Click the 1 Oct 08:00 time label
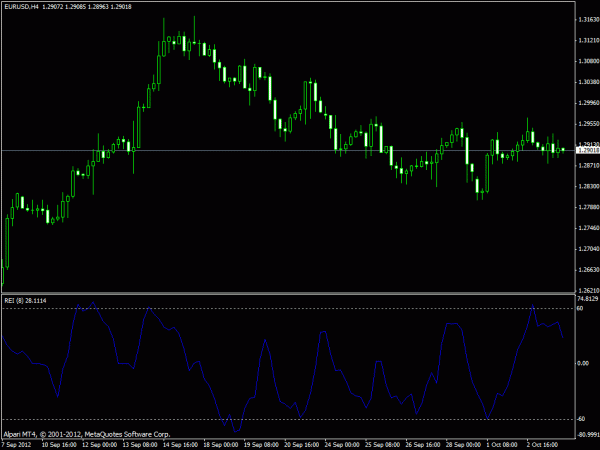 point(502,445)
